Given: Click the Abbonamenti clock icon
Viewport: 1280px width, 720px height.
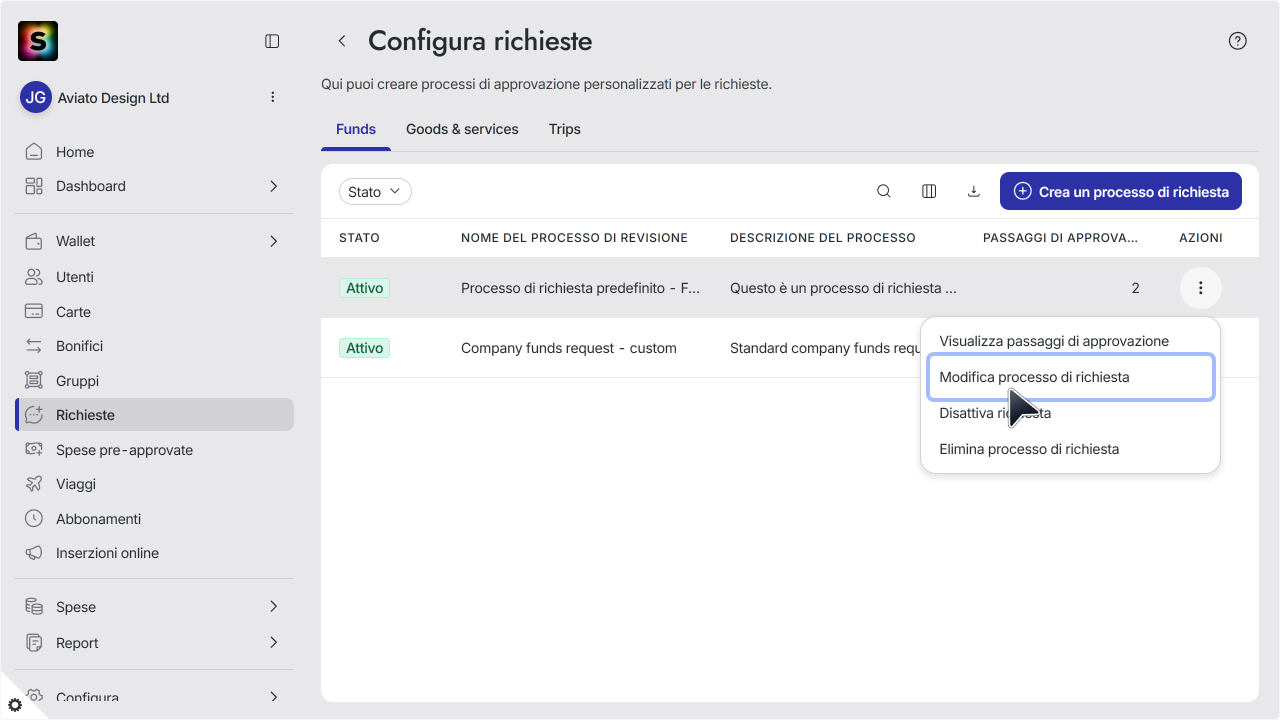Looking at the screenshot, I should click(x=34, y=519).
